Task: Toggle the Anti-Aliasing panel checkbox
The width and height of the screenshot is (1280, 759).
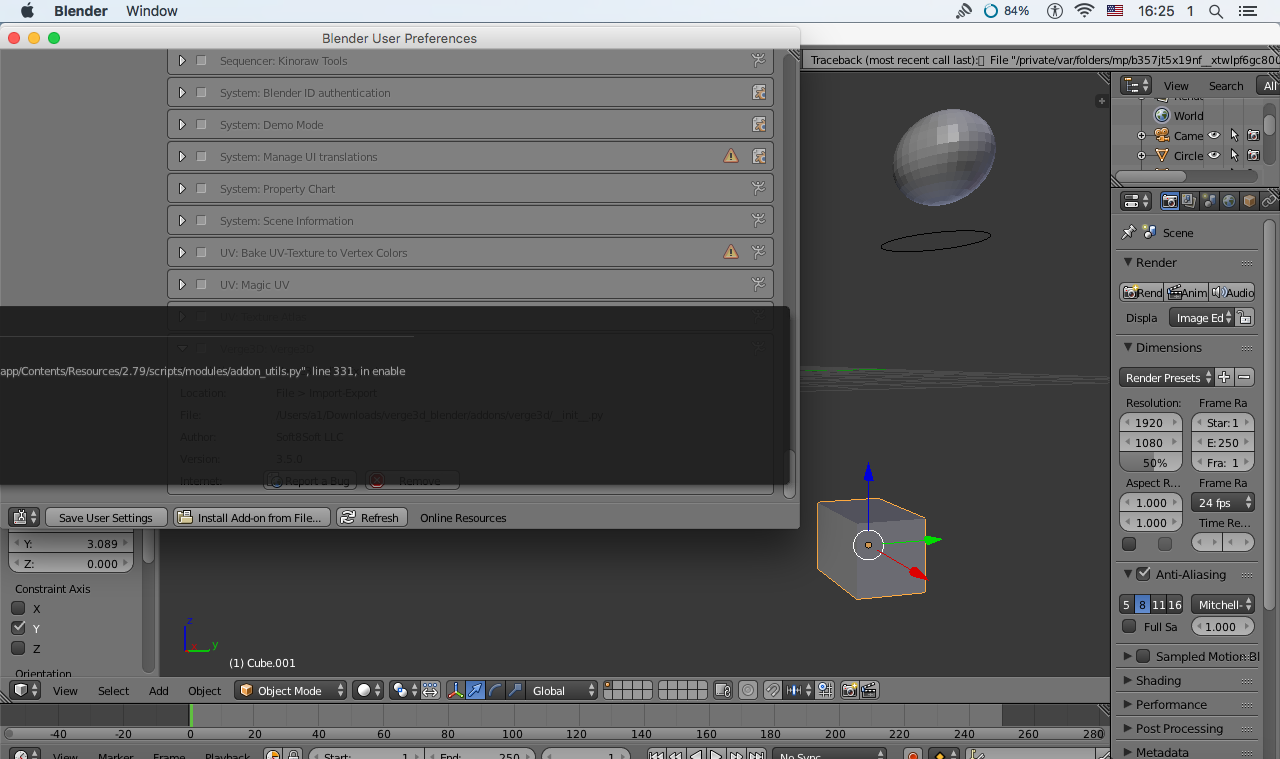Action: click(1143, 574)
